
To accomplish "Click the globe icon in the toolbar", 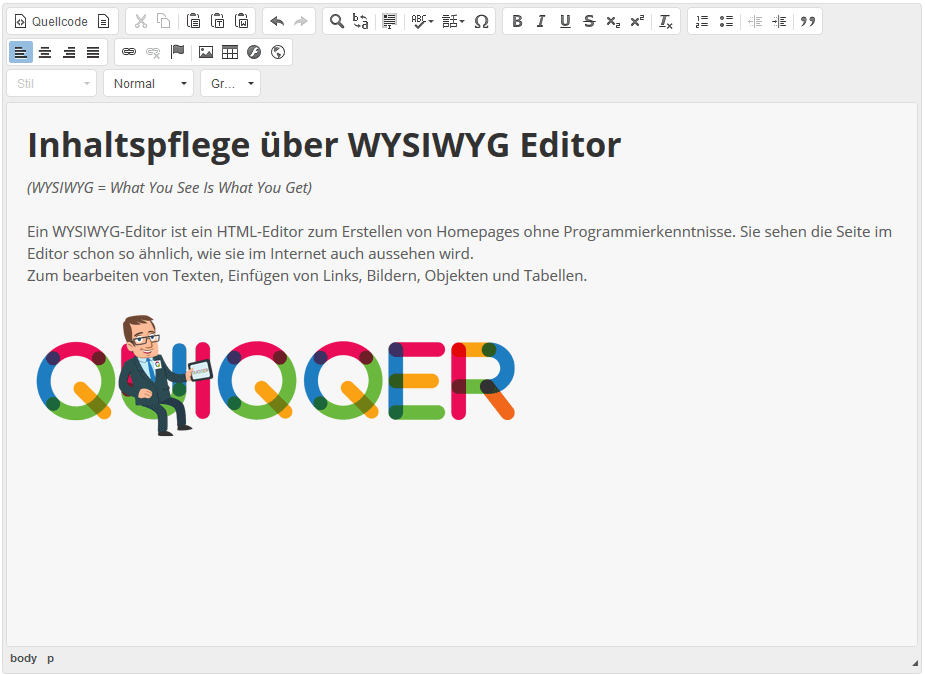I will [x=278, y=53].
